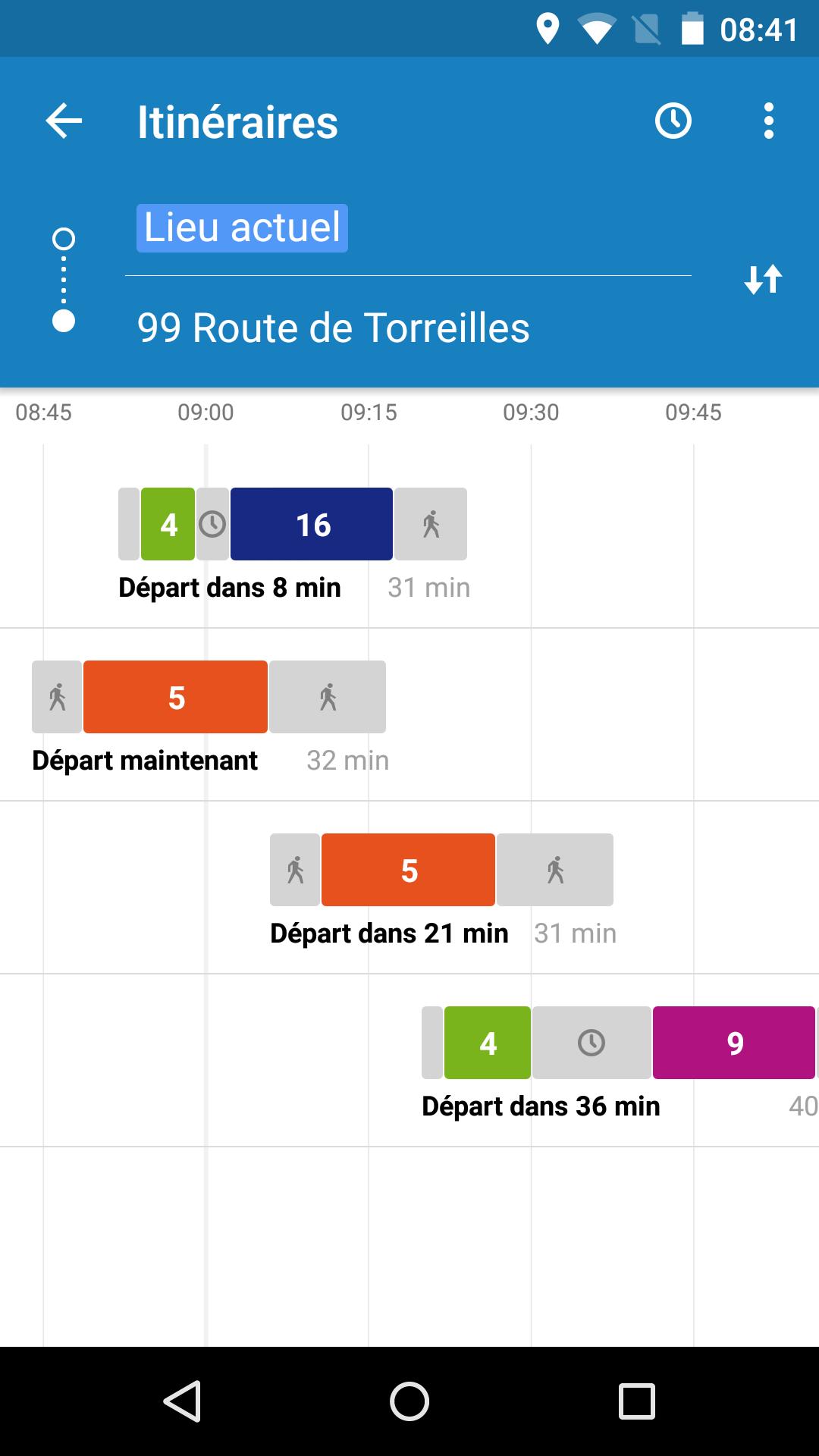Choose the Départ dans 8 min route
This screenshot has height=1456, width=819.
pos(230,588)
